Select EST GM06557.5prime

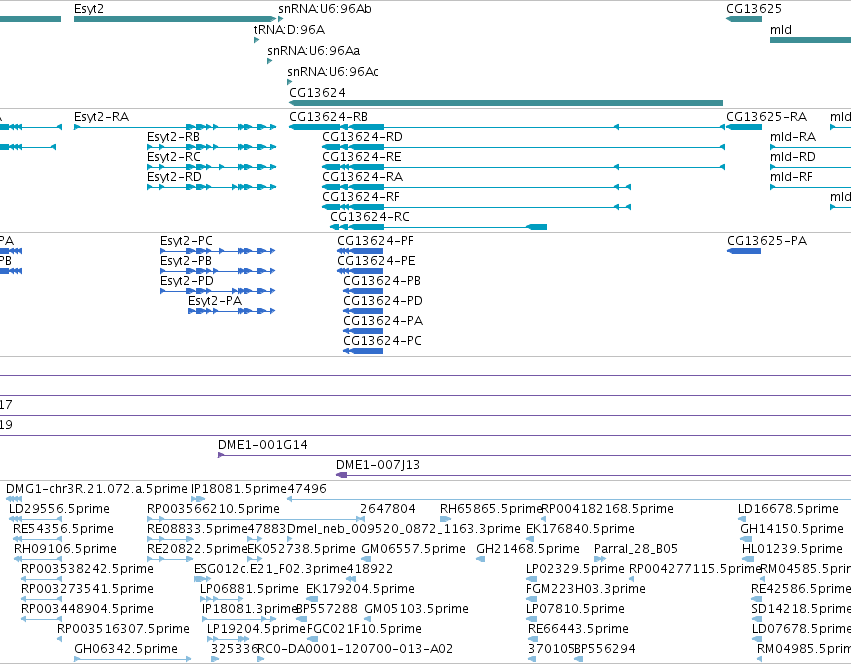tap(414, 549)
